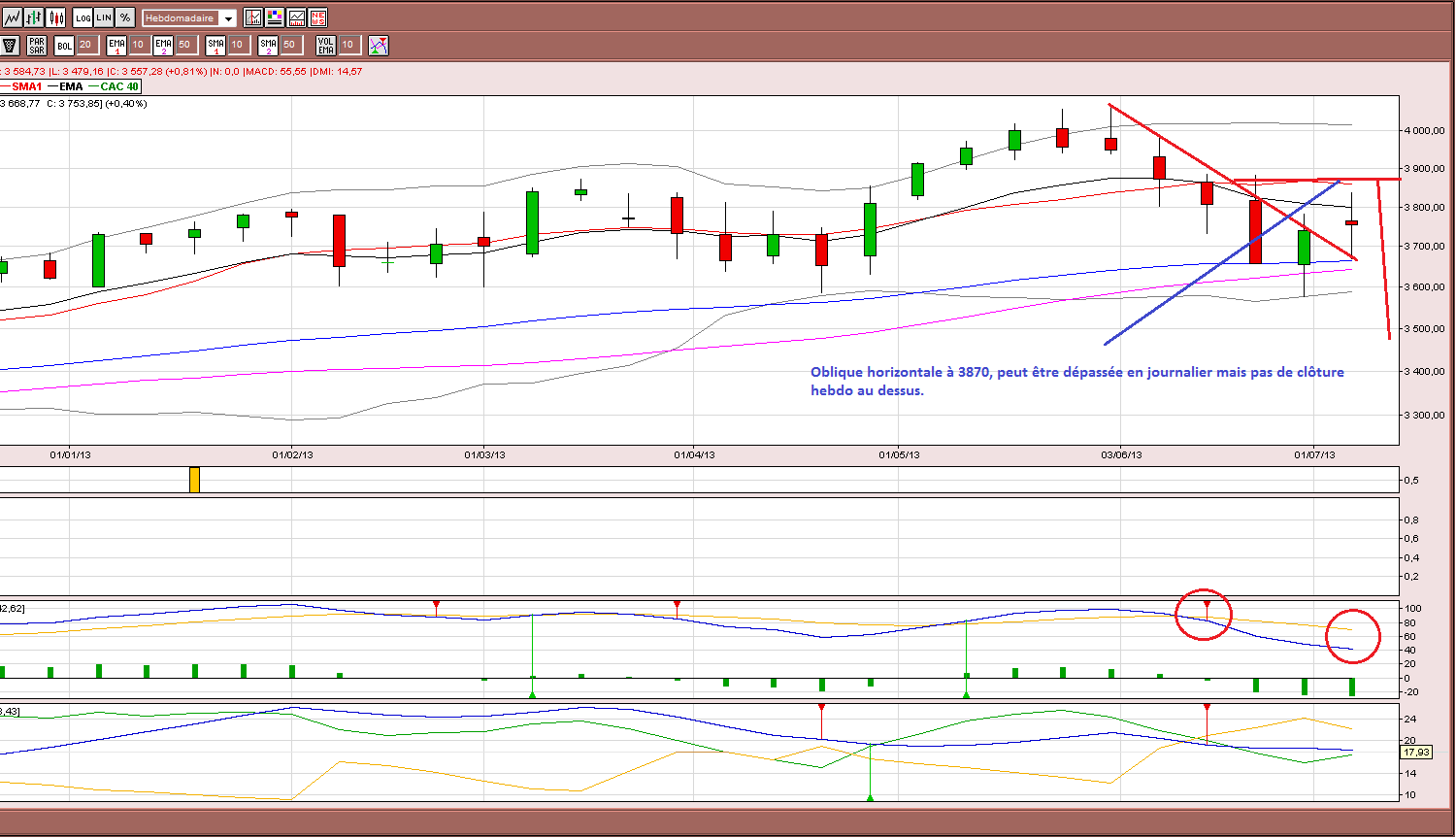Click the 3 400,00 price axis label
The width and height of the screenshot is (1456, 838).
[1424, 372]
